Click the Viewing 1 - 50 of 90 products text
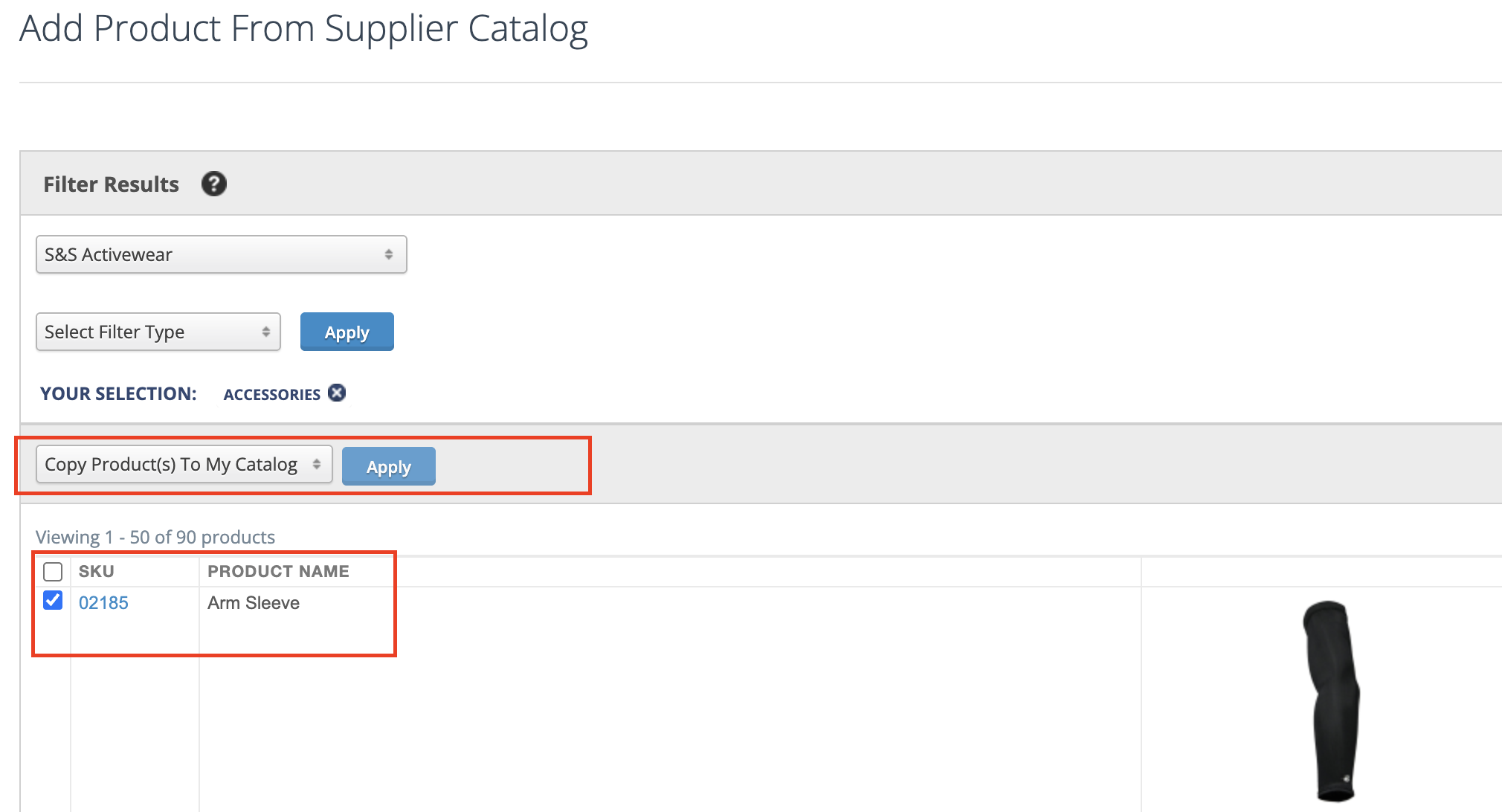1502x812 pixels. coord(155,537)
